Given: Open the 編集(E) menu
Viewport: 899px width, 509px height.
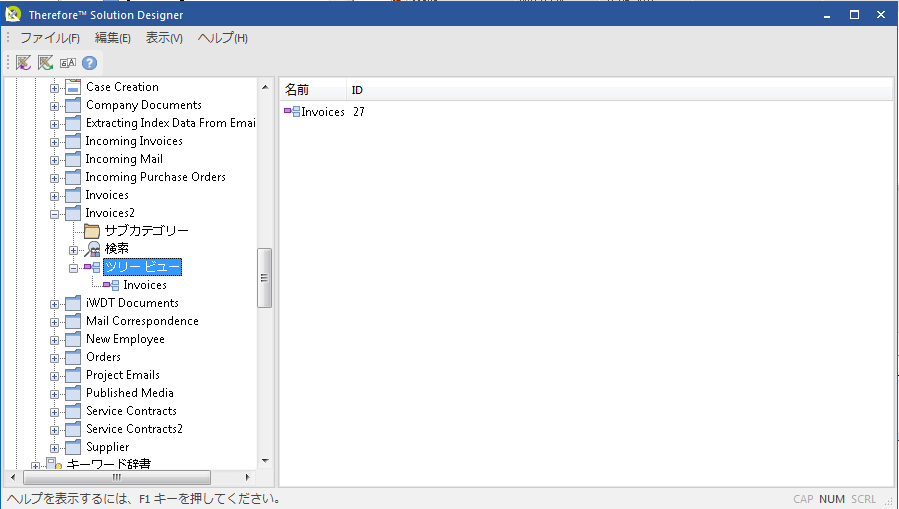Looking at the screenshot, I should coord(112,38).
